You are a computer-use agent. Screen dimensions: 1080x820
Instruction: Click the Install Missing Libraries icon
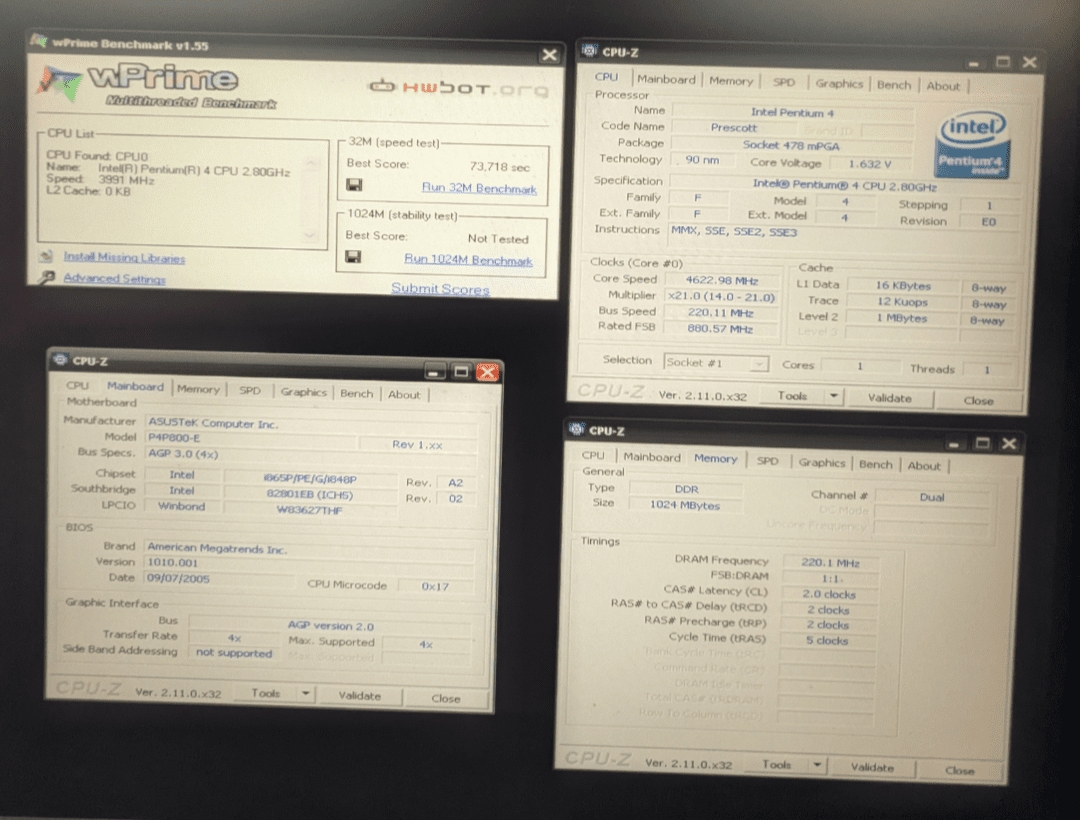tap(46, 256)
